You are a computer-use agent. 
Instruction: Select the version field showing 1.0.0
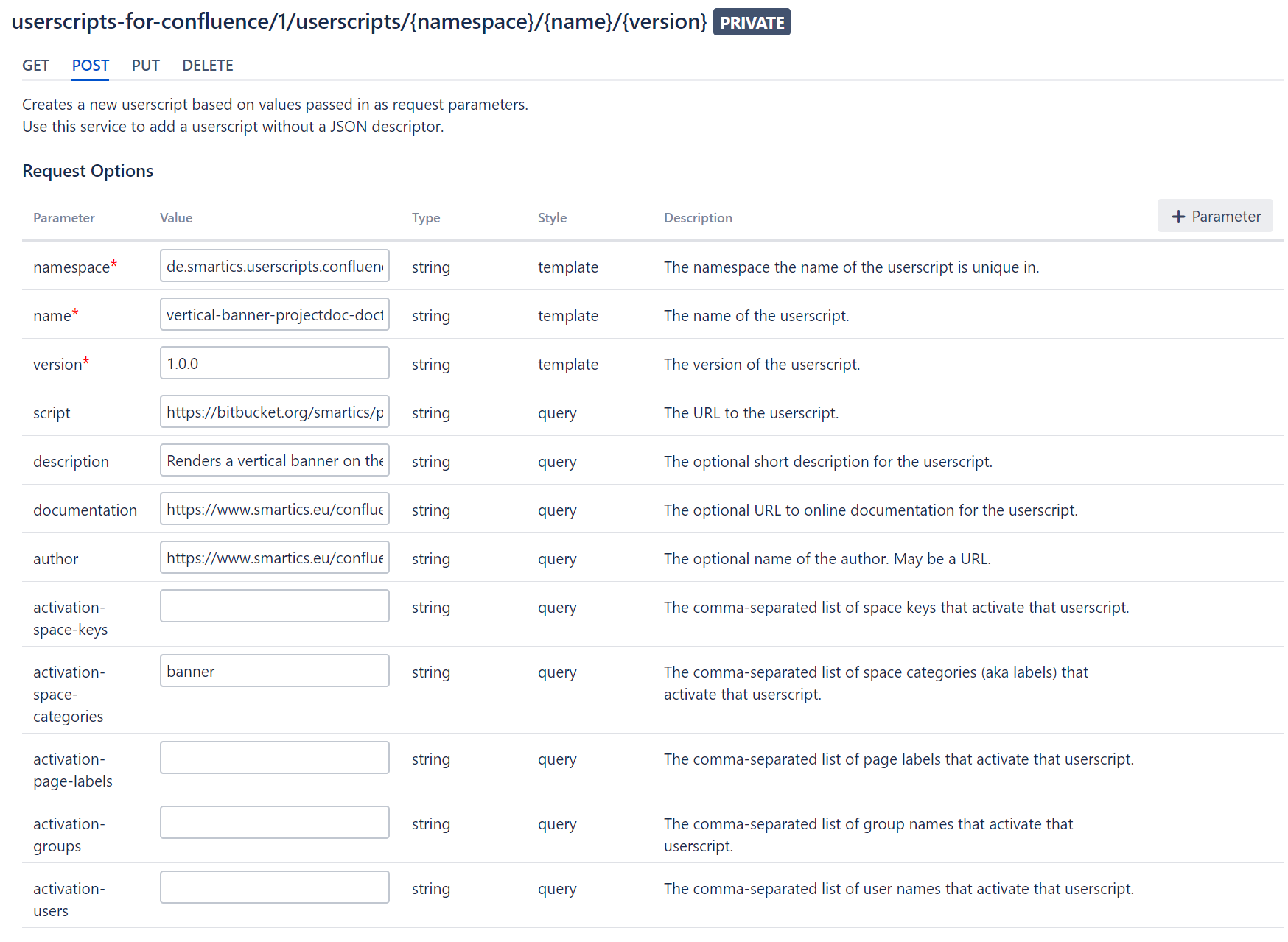[274, 362]
